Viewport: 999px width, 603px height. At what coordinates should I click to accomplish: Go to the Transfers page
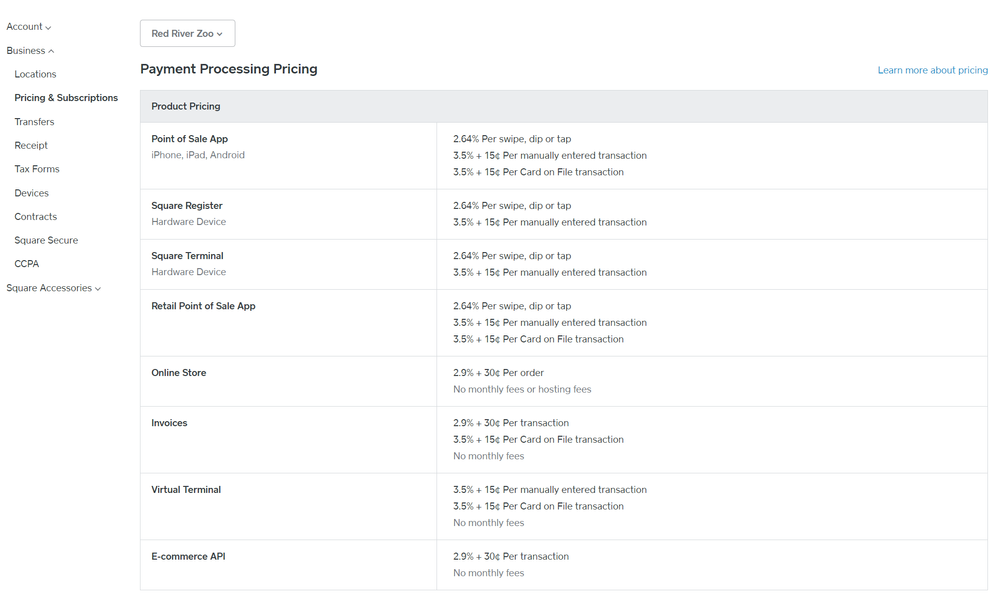tap(34, 122)
